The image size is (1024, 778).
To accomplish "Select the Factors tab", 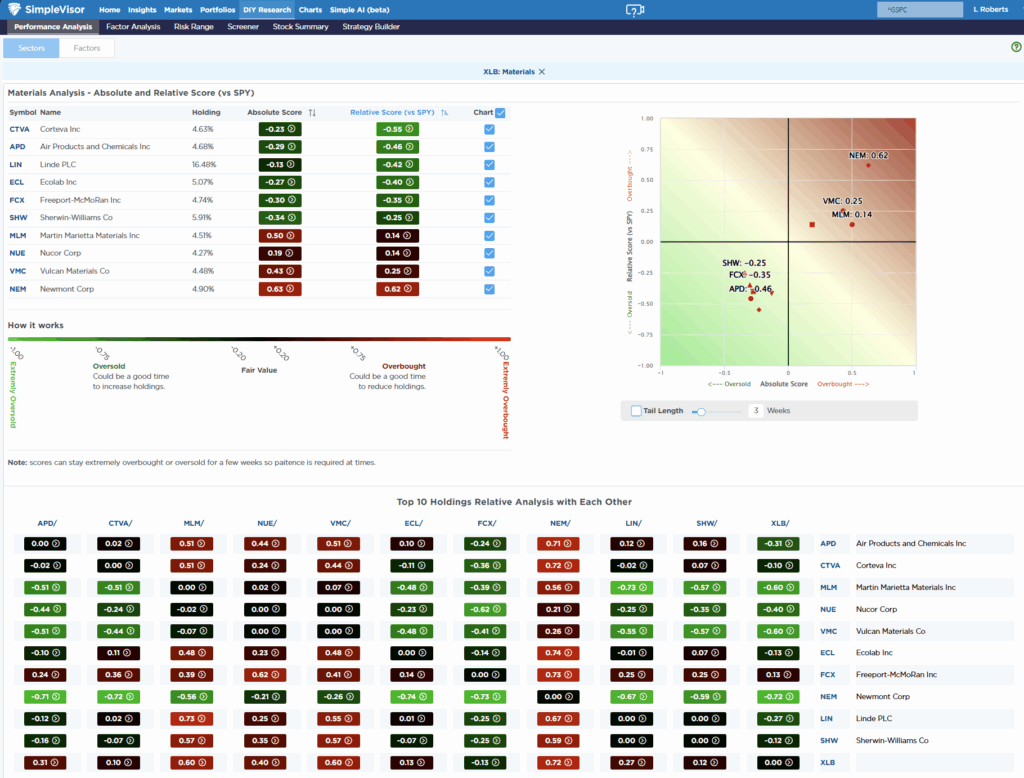I will click(x=87, y=47).
